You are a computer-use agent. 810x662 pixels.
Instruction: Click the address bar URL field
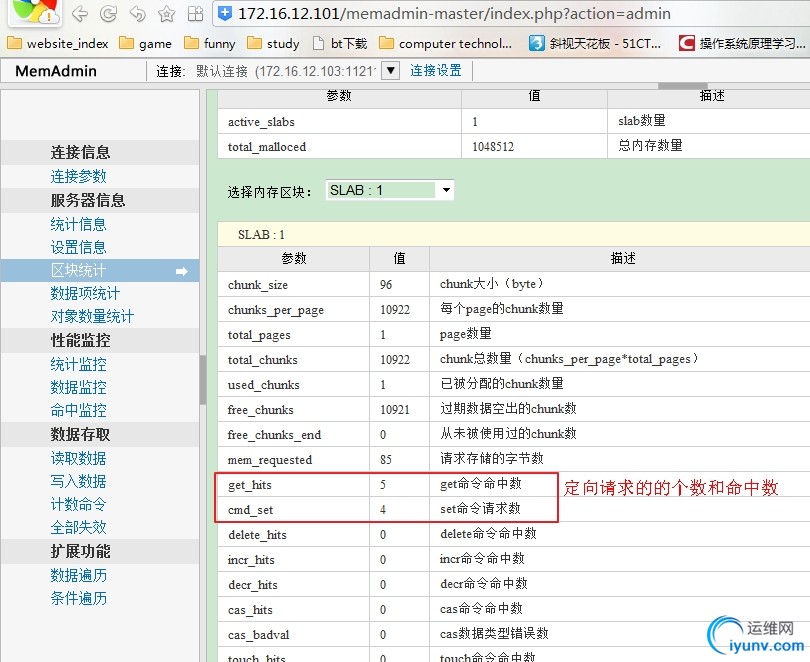click(x=509, y=14)
